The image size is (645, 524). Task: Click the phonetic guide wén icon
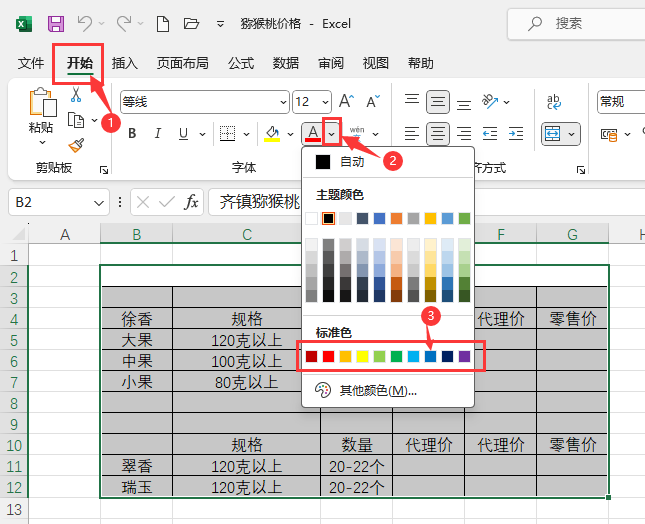click(357, 133)
